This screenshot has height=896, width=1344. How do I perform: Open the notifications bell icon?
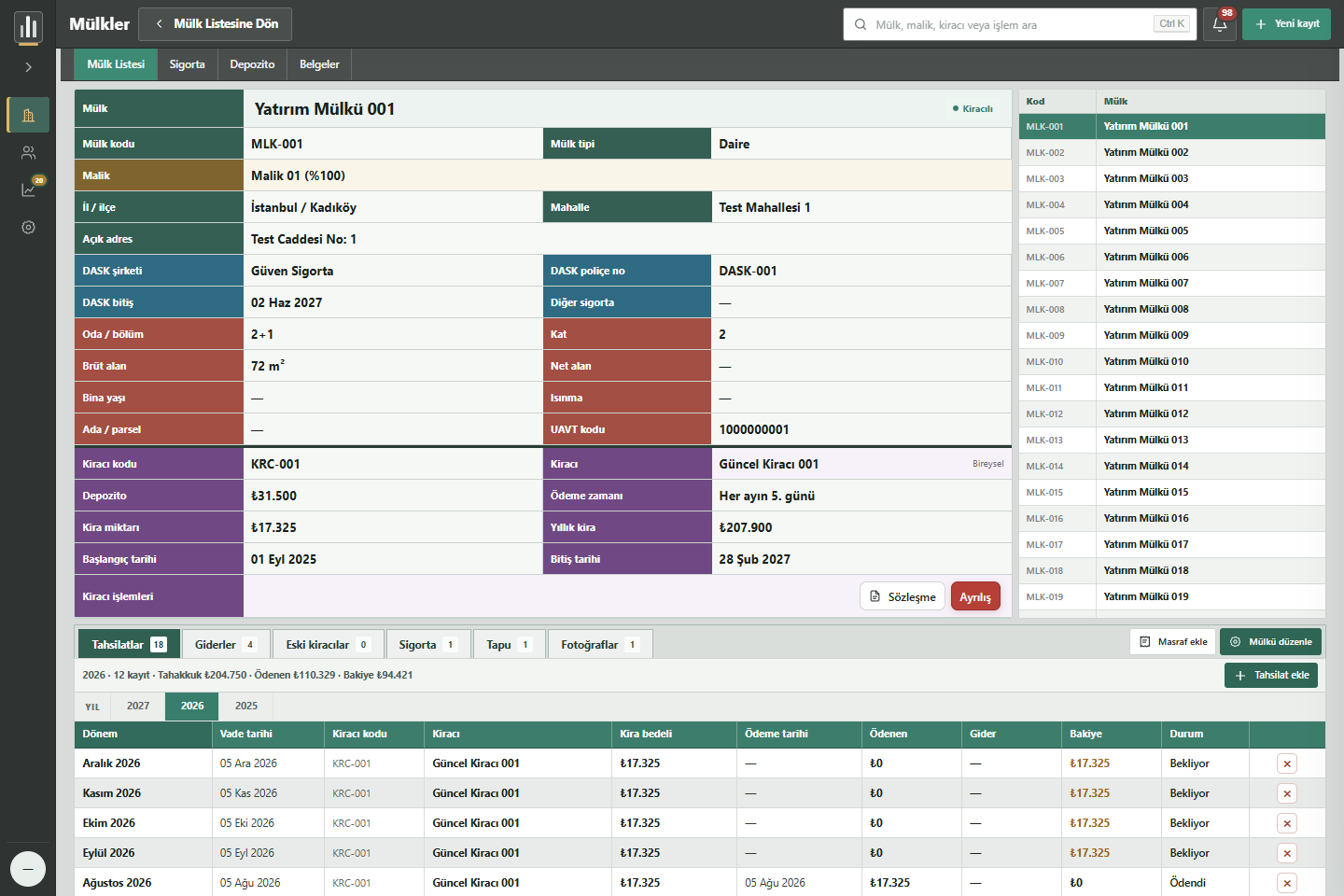(1219, 24)
